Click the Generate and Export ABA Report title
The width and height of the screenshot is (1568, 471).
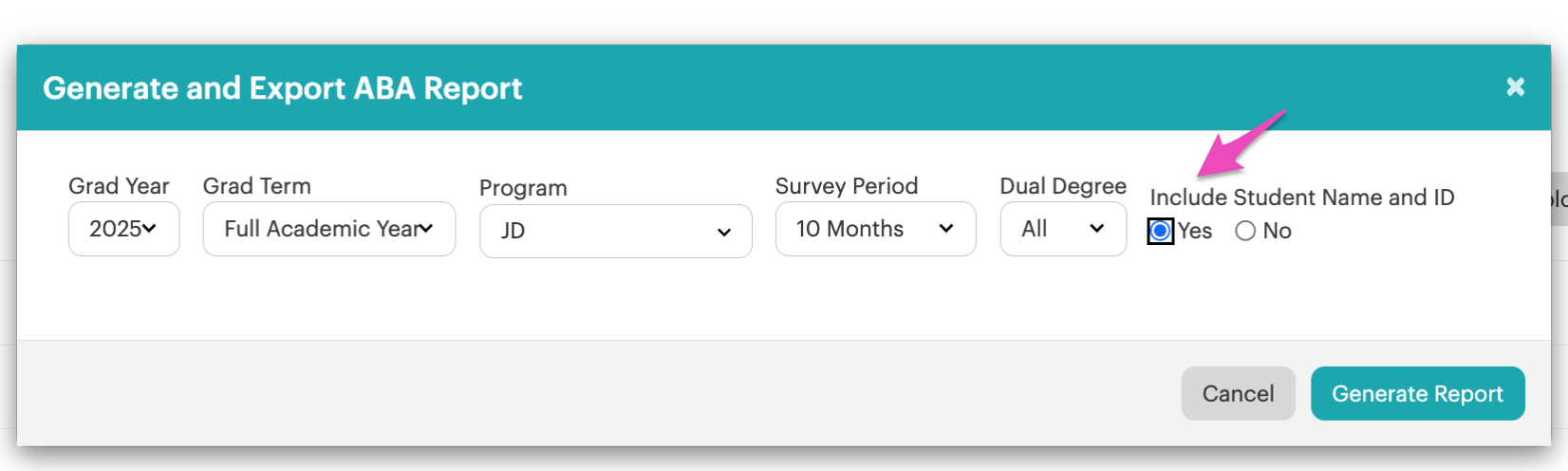pos(282,88)
